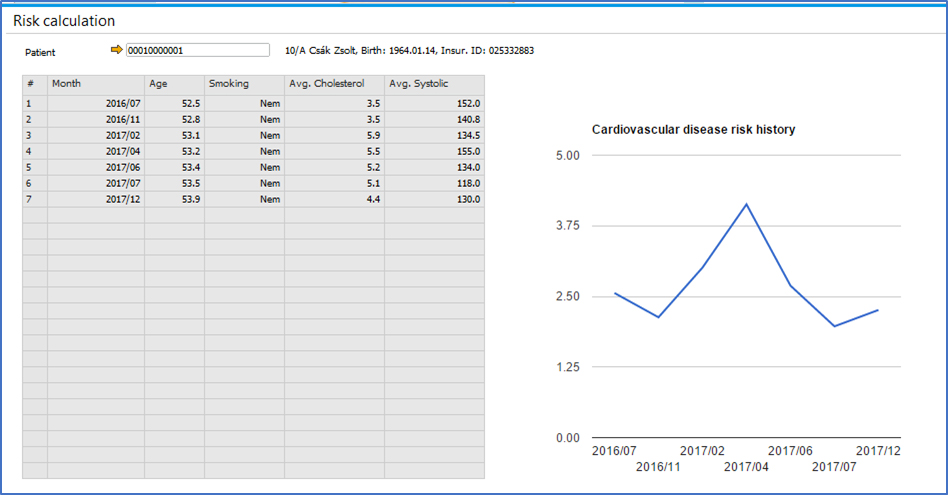The image size is (948, 495).
Task: Click the 5.00 y-axis label
Action: point(568,155)
